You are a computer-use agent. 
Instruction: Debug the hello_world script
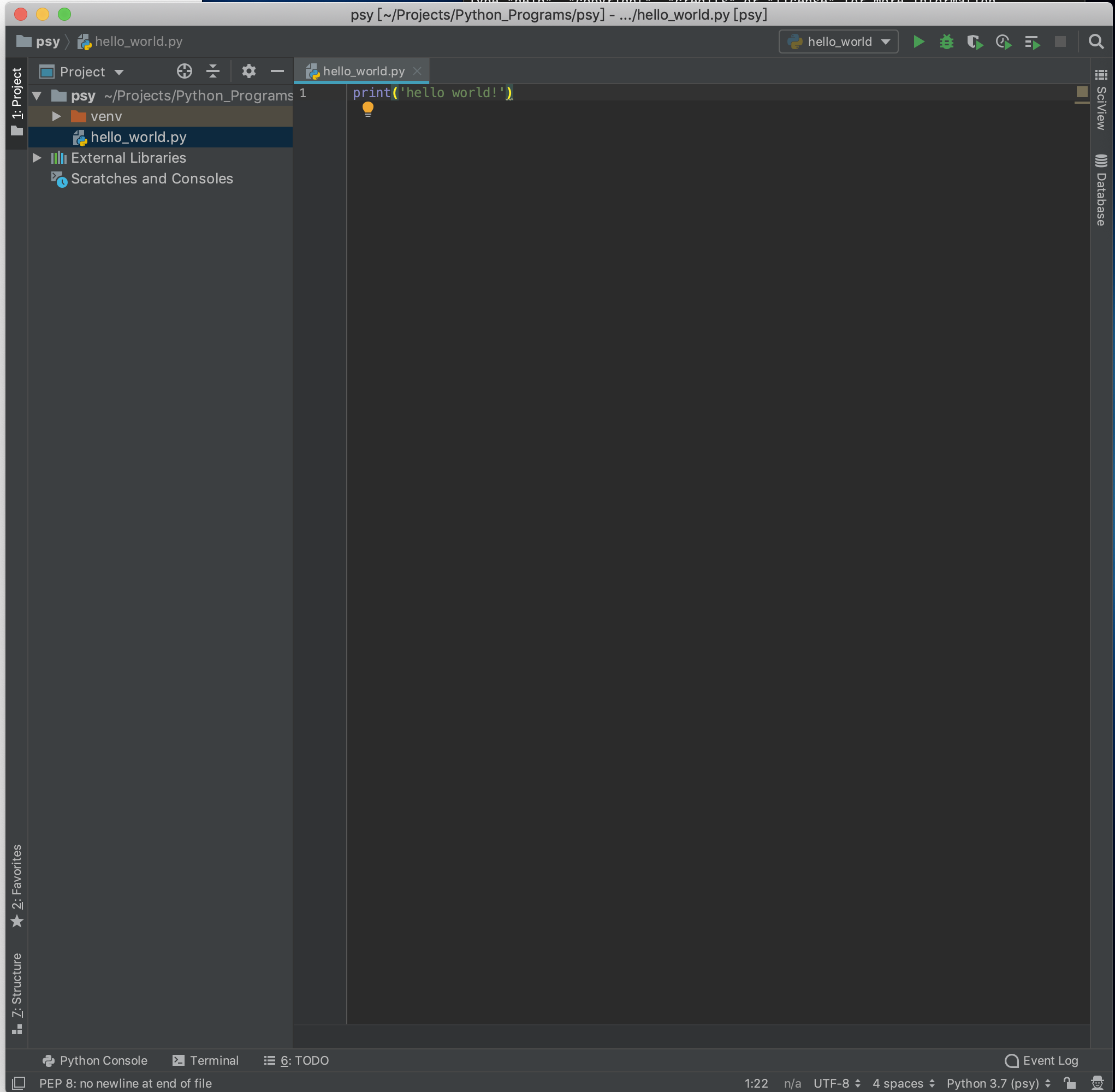[947, 41]
